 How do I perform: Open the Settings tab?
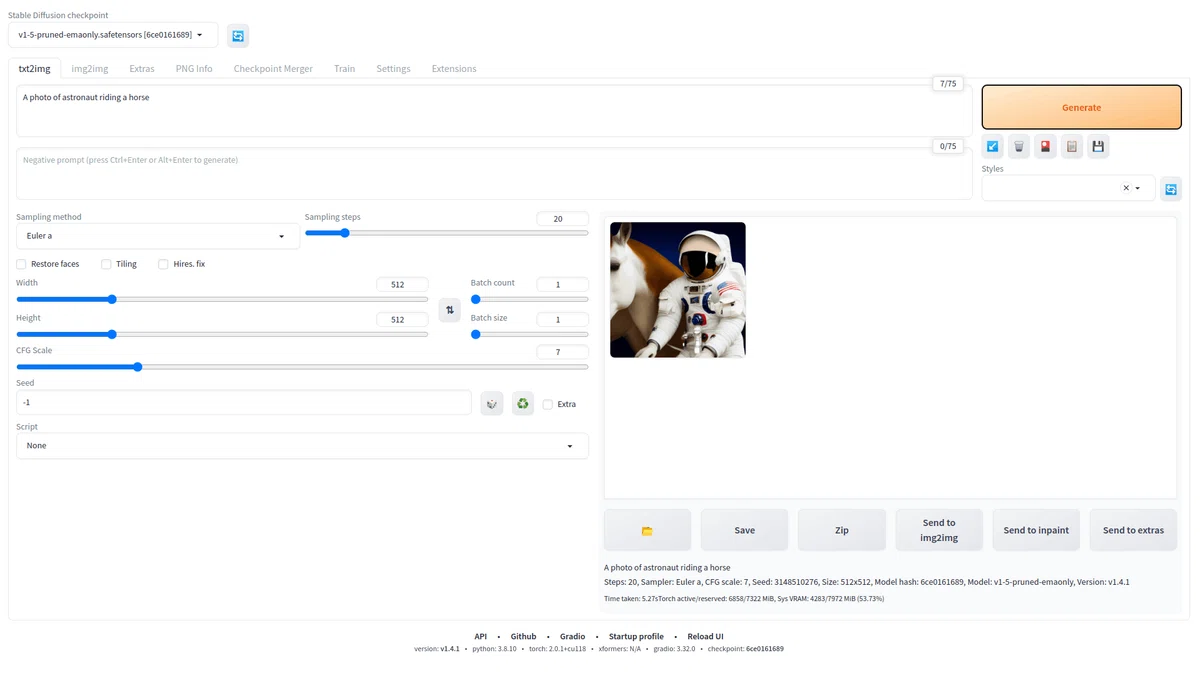pos(393,68)
